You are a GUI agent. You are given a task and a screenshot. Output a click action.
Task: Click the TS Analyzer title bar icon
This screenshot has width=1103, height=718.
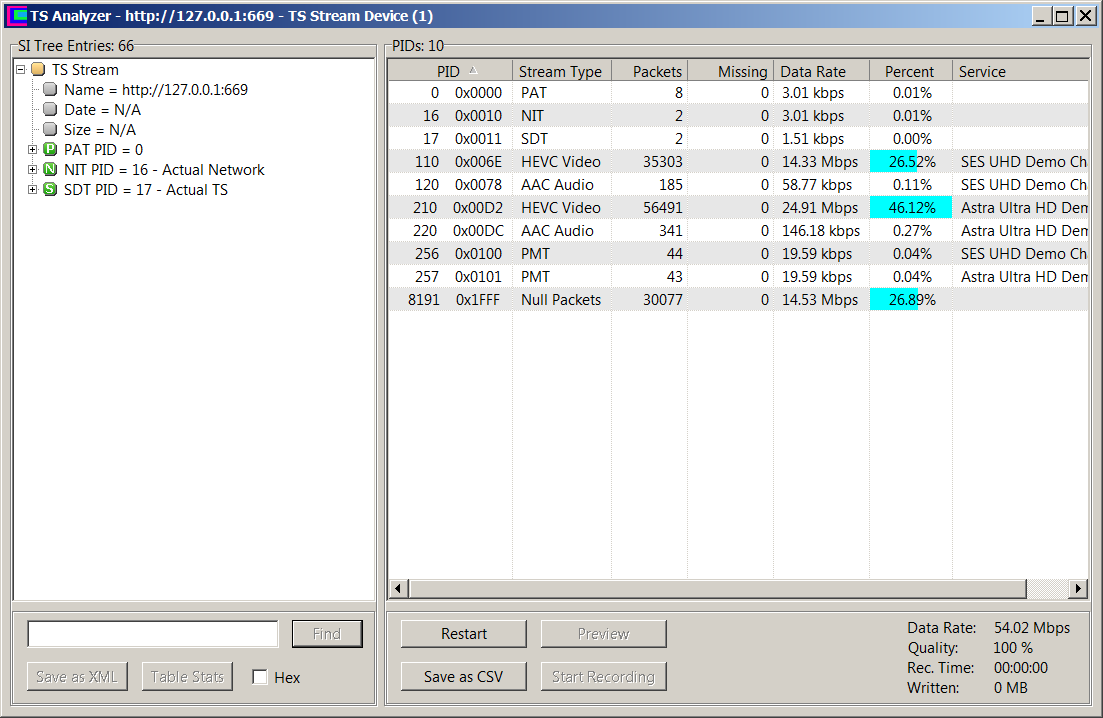[x=18, y=16]
